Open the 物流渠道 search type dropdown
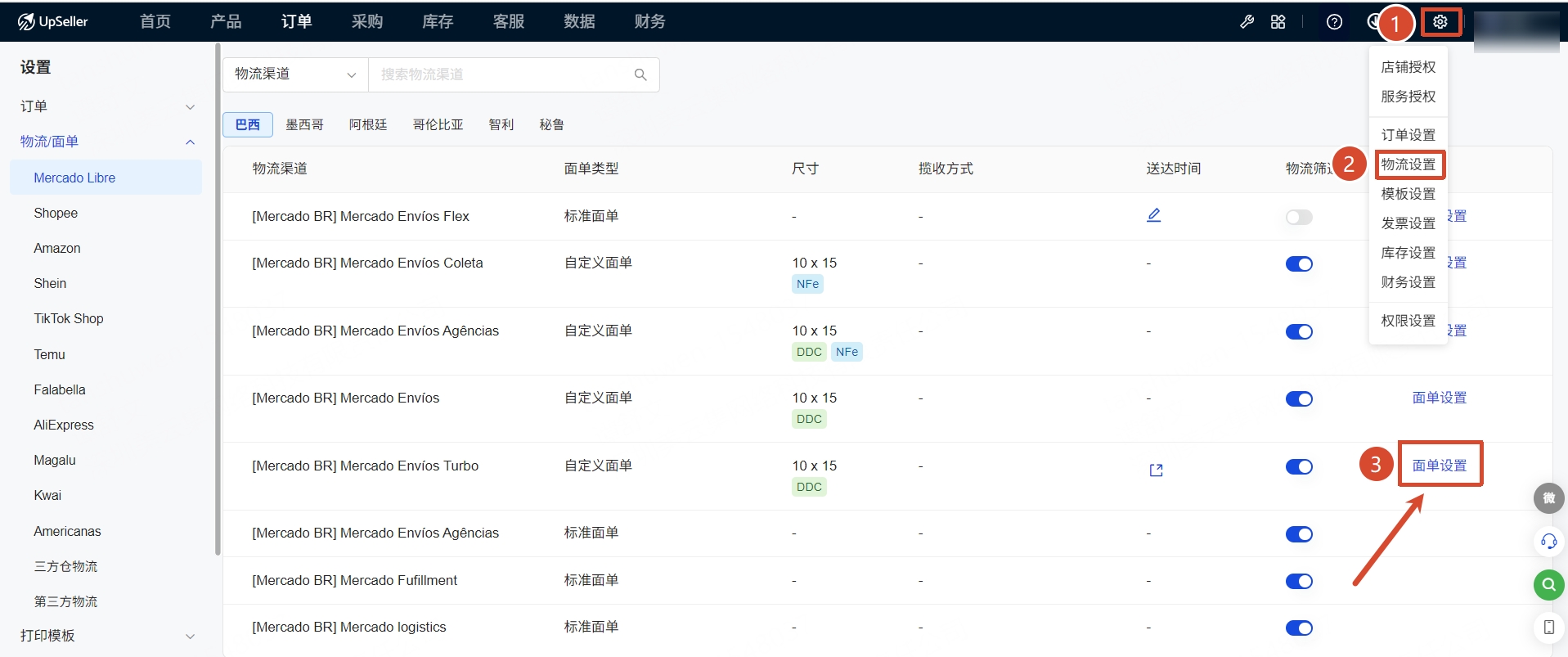 [295, 74]
